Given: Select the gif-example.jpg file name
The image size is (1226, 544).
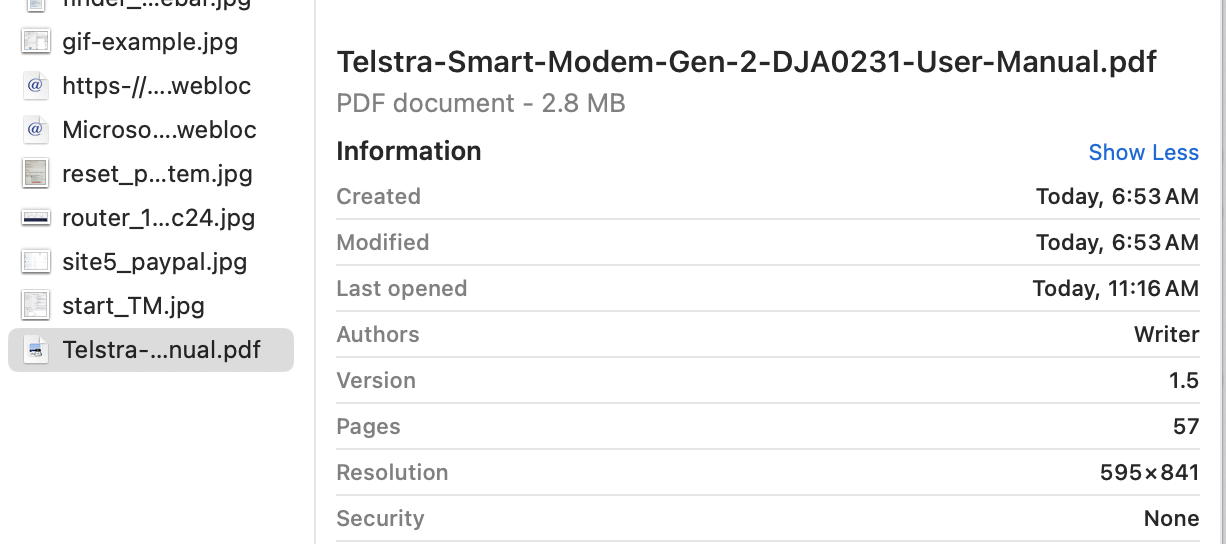Looking at the screenshot, I should point(150,42).
